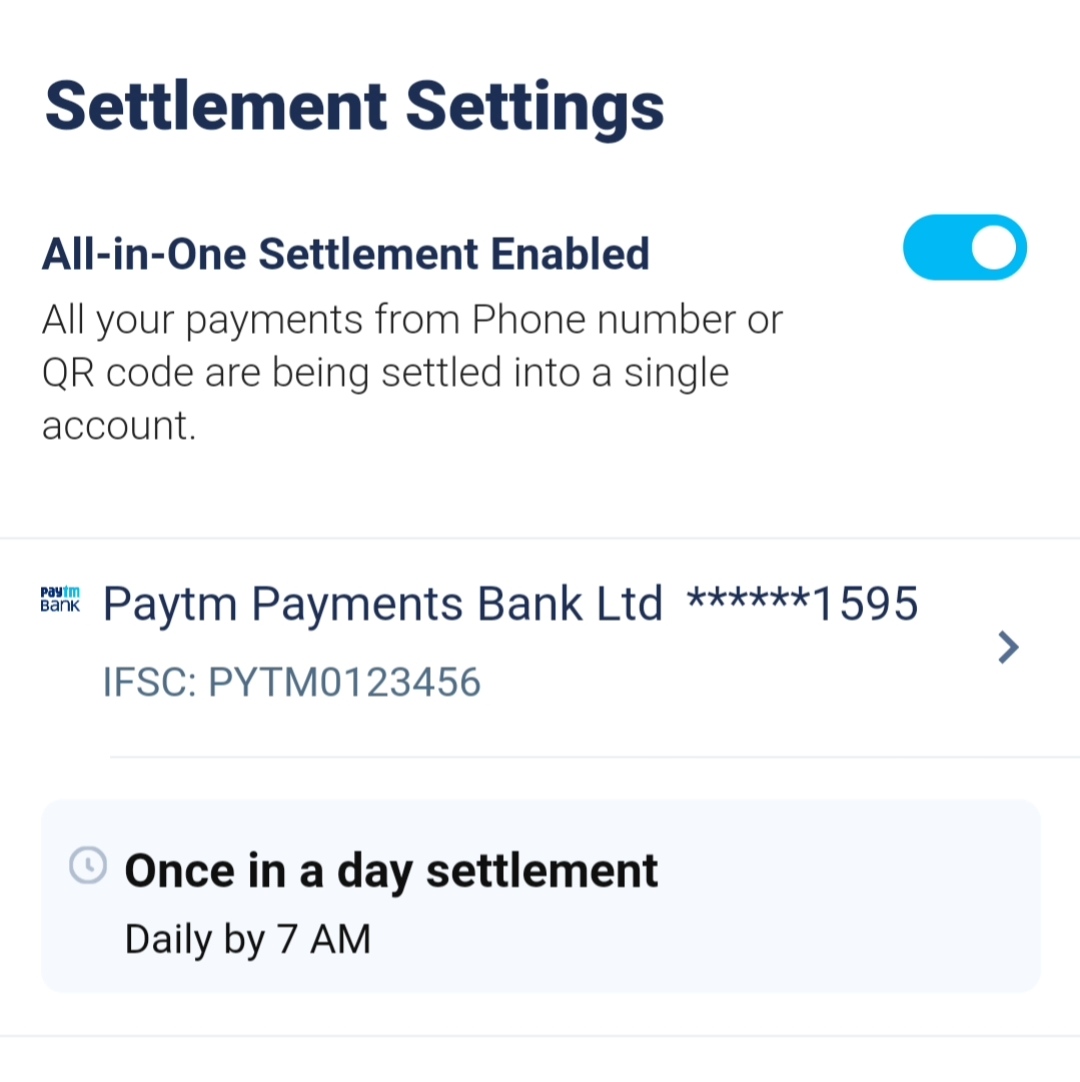1080x1082 pixels.
Task: Open the Once in a day settlement heading
Action: click(x=391, y=871)
